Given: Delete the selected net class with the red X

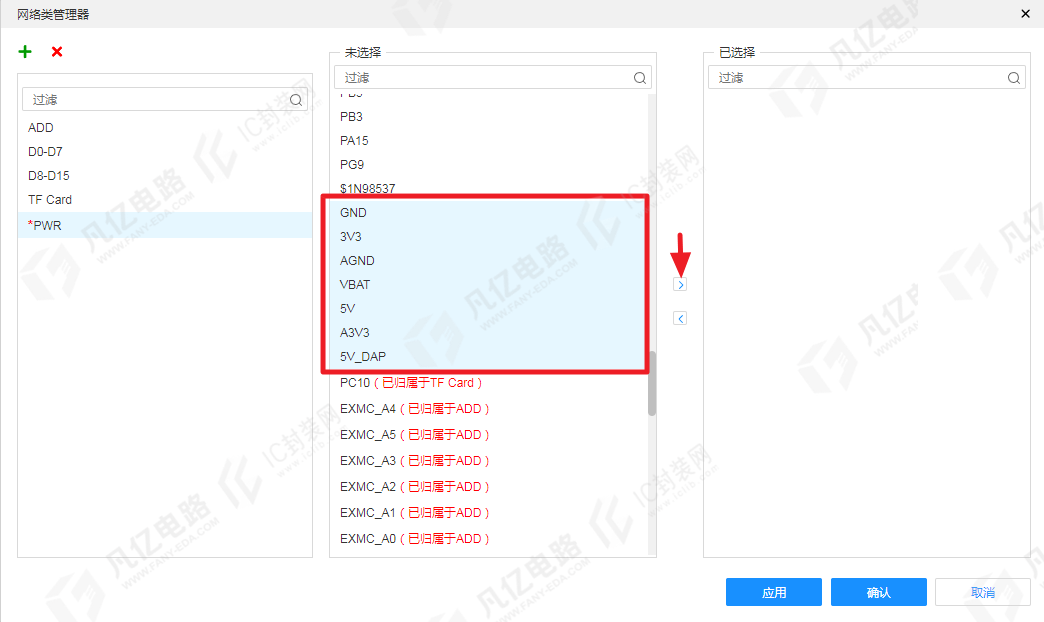Looking at the screenshot, I should point(57,52).
